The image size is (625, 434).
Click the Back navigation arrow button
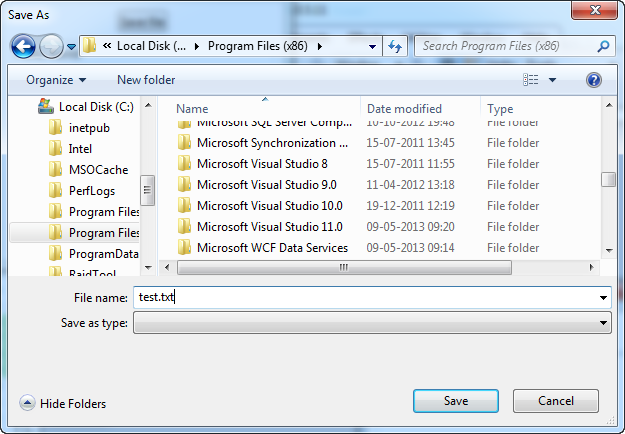pos(24,46)
